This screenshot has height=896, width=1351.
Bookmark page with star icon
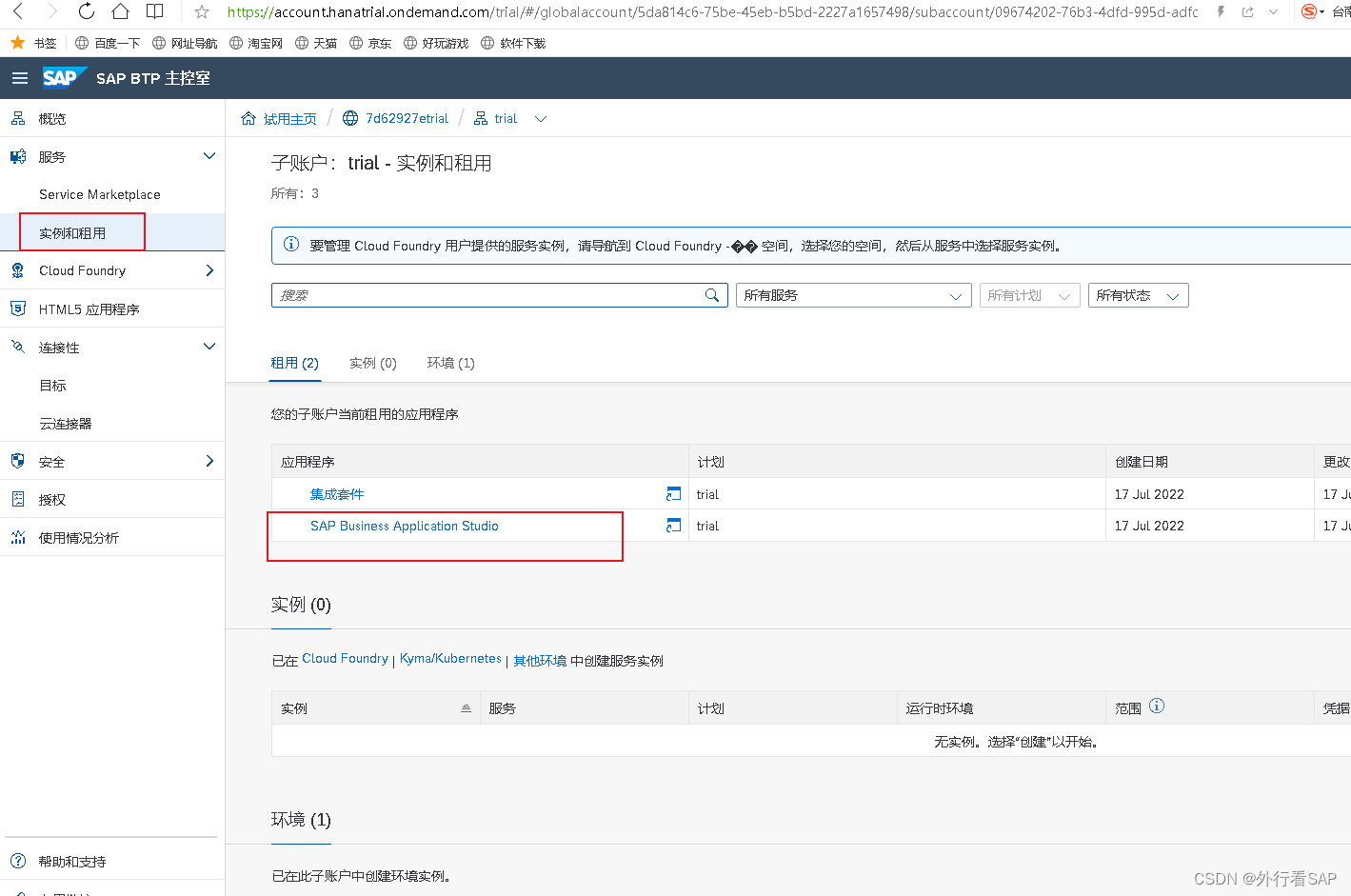(202, 12)
